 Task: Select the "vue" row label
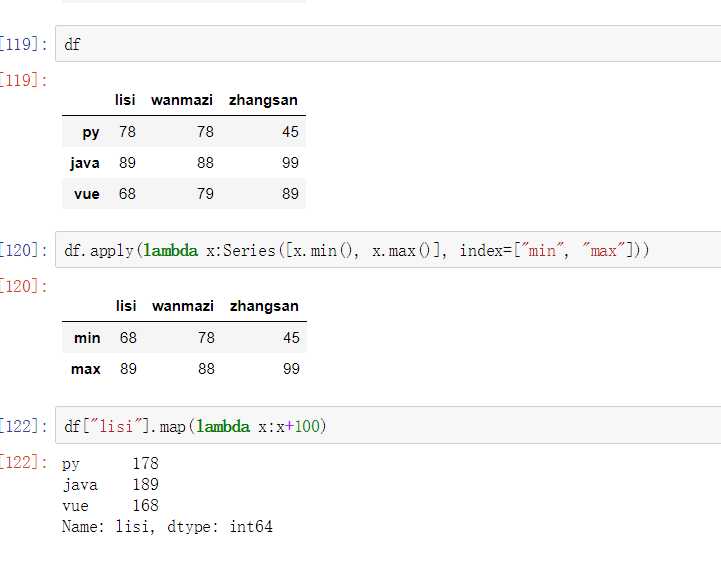tap(87, 194)
